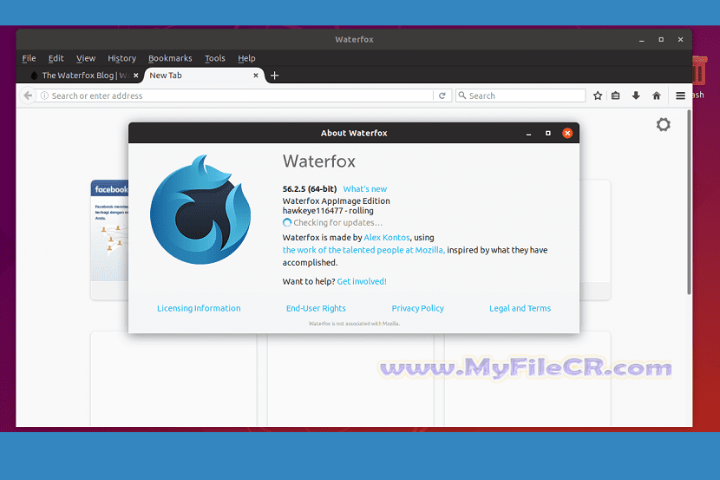Open the Trash icon on desktop
Viewport: 720px width, 480px height.
coord(698,71)
